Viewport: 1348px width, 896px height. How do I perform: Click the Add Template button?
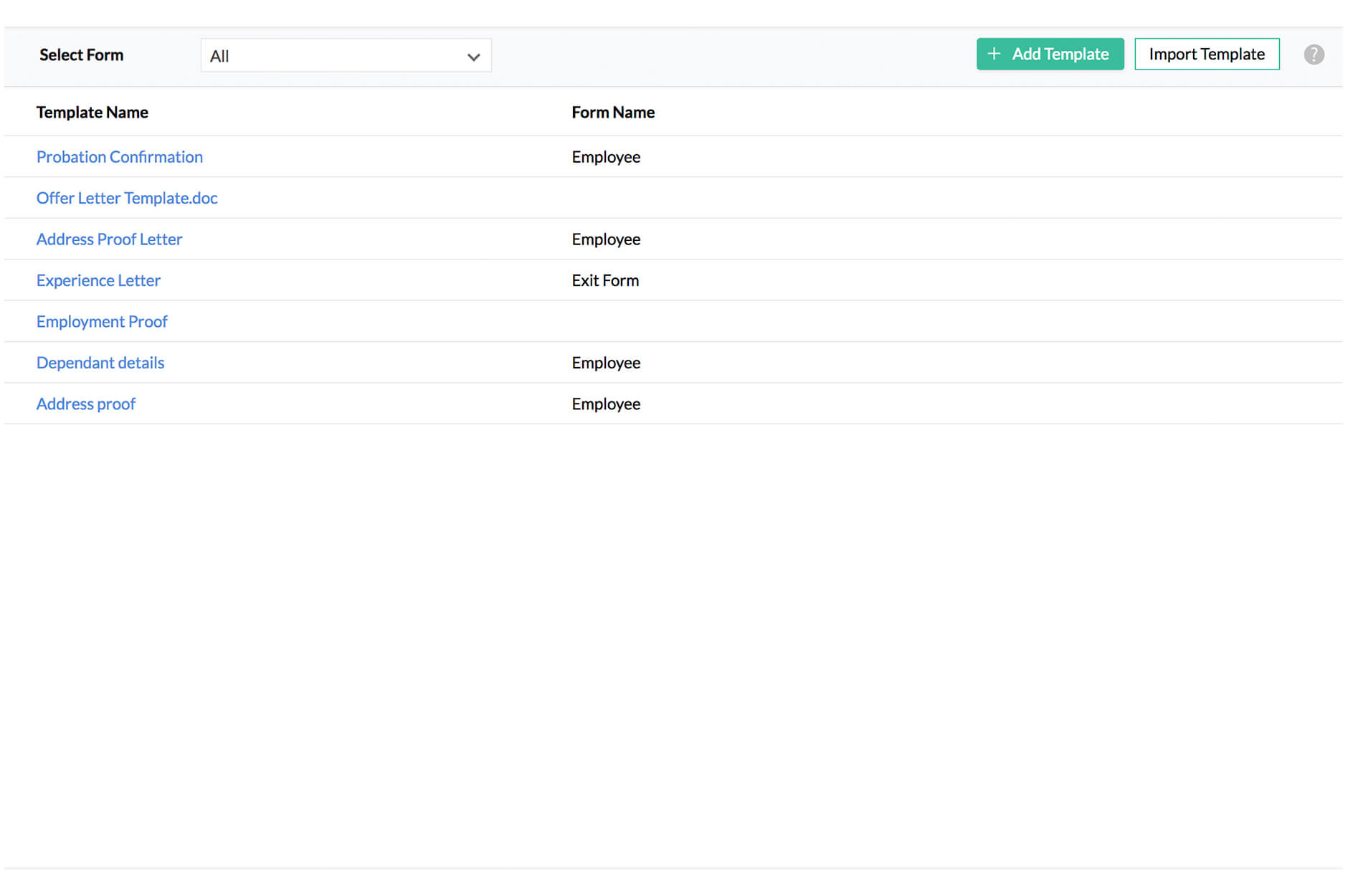point(1050,54)
